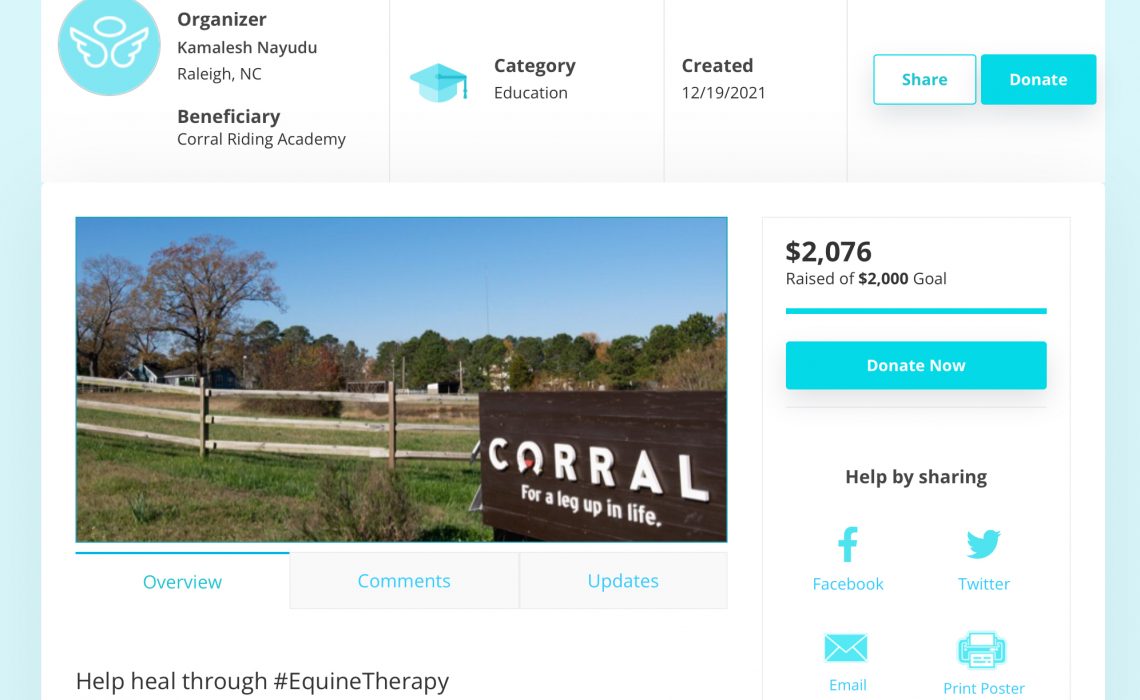Screen dimensions: 1140x700
Task: Click the organizer angel wings avatar
Action: pyautogui.click(x=109, y=45)
